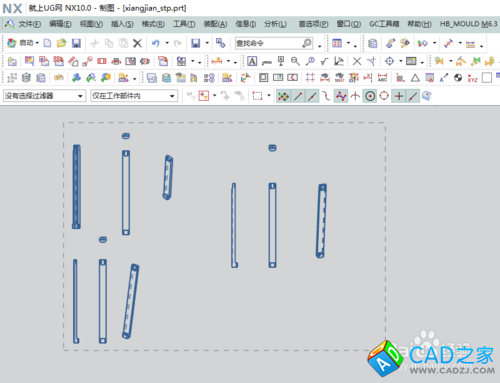Click the Point on Face snap icon

427,96
